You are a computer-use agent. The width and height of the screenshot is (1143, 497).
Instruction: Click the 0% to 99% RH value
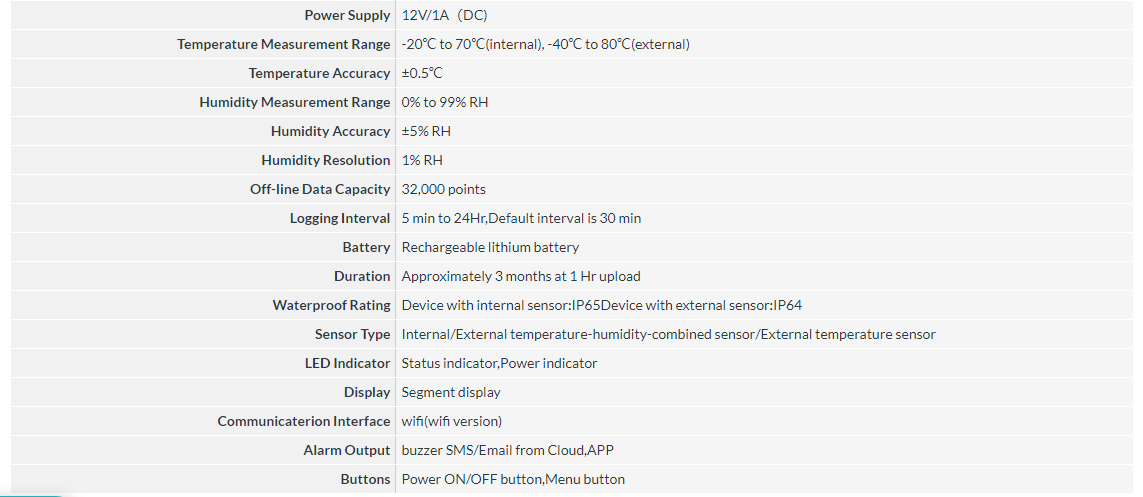445,103
